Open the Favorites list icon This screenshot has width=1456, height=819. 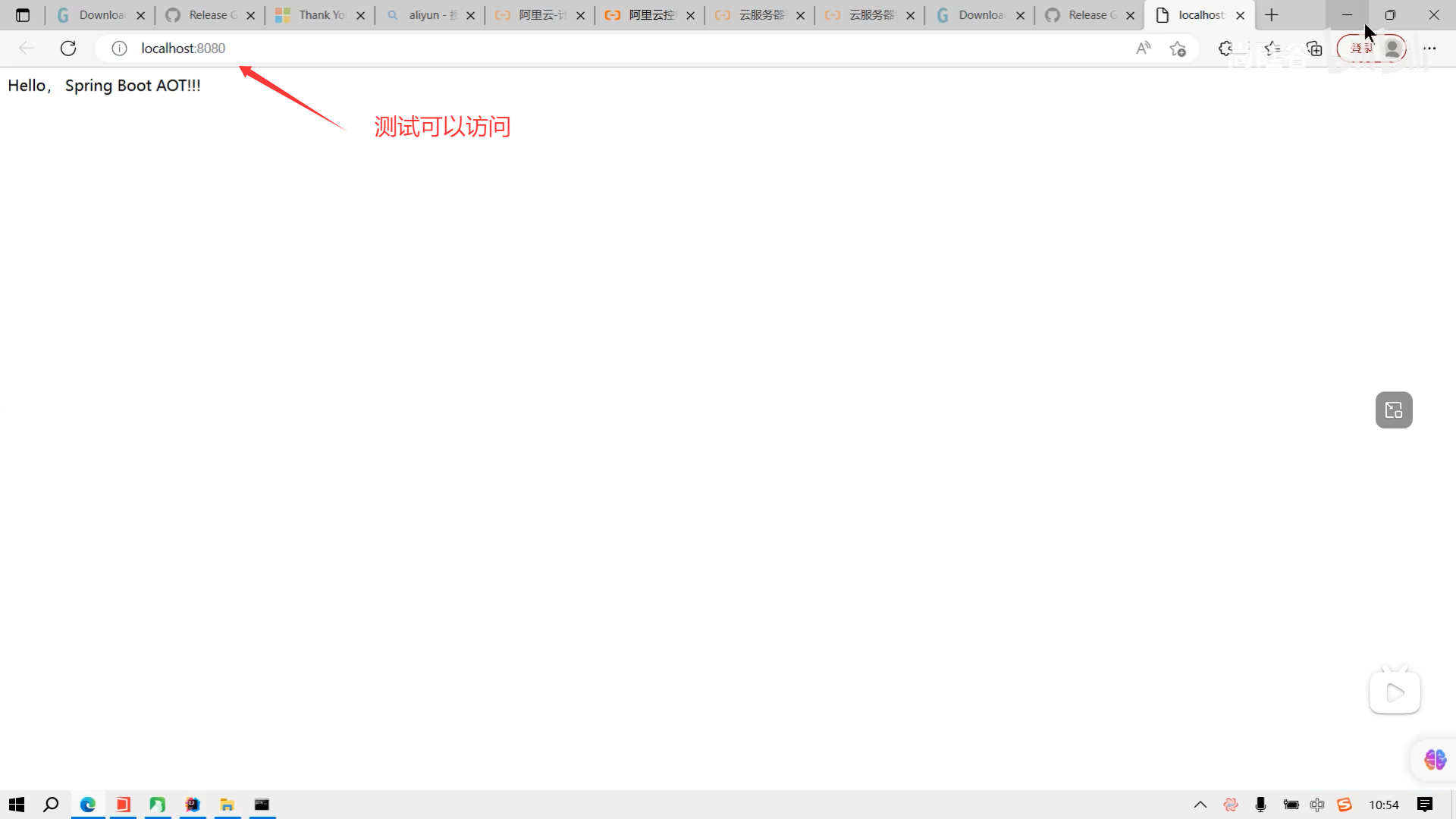tap(1272, 49)
